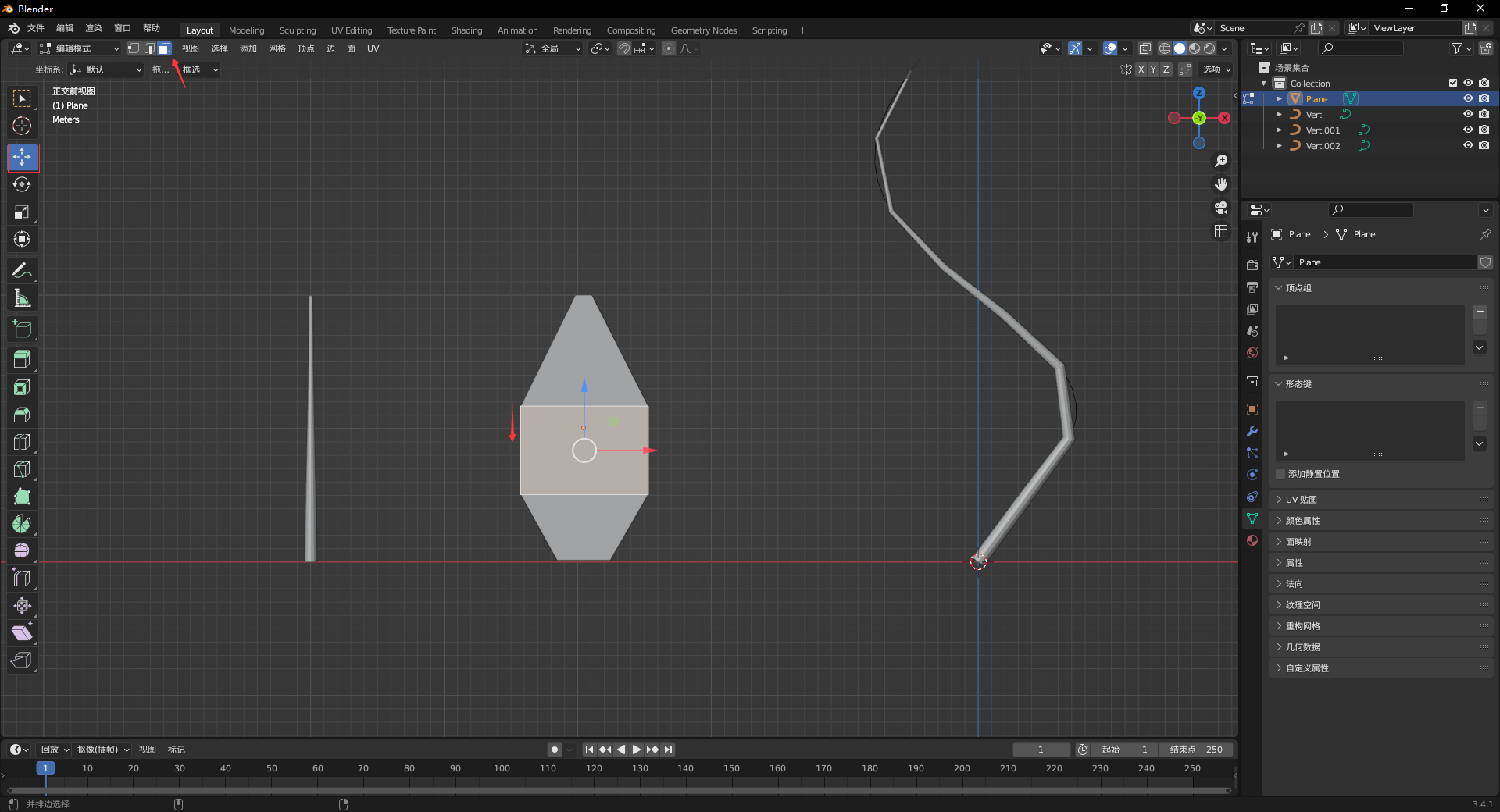Select the Add Cube tool
The image size is (1500, 812).
pyautogui.click(x=22, y=329)
